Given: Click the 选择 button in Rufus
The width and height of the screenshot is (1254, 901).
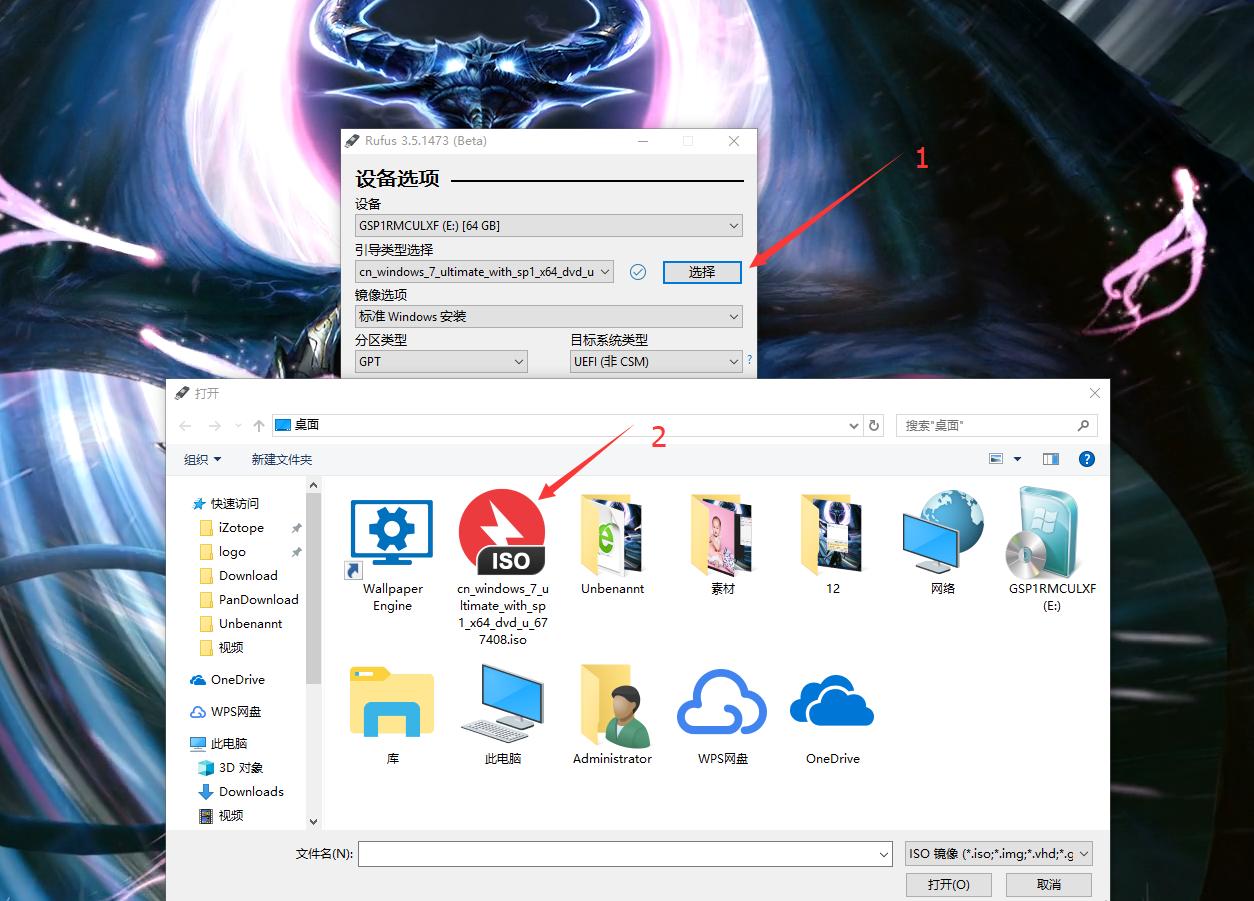Looking at the screenshot, I should (701, 271).
